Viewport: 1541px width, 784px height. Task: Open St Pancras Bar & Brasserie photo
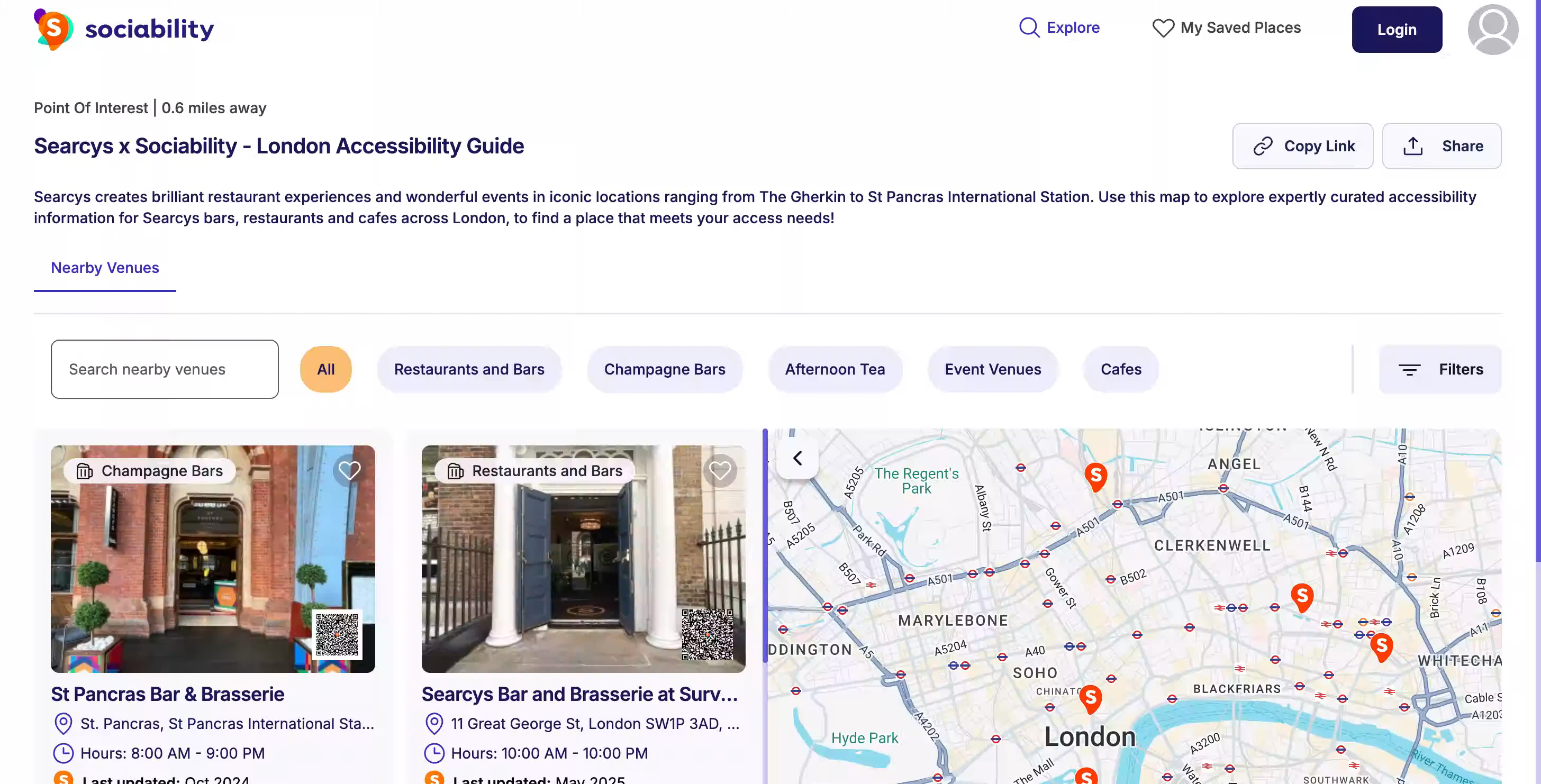point(213,559)
